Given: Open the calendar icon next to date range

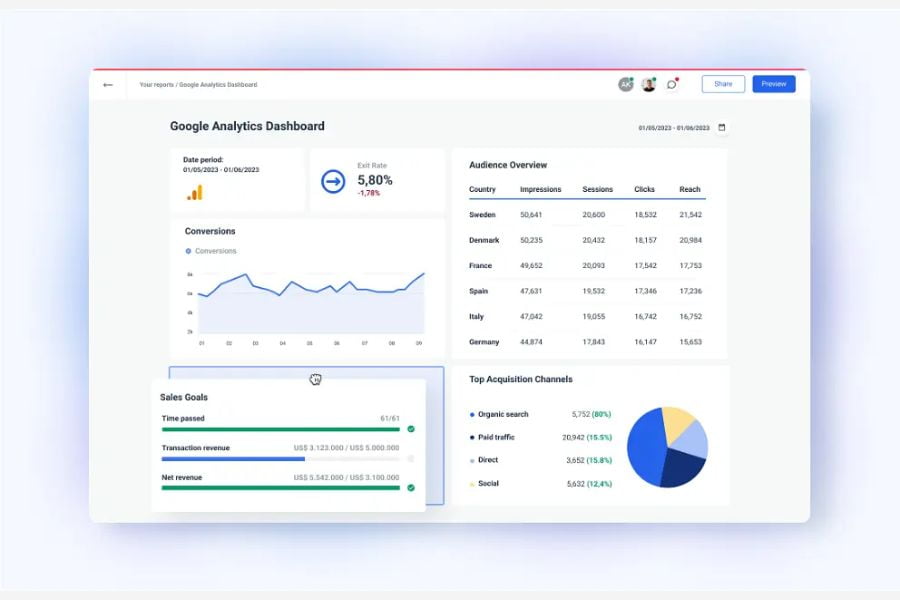Looking at the screenshot, I should (720, 128).
